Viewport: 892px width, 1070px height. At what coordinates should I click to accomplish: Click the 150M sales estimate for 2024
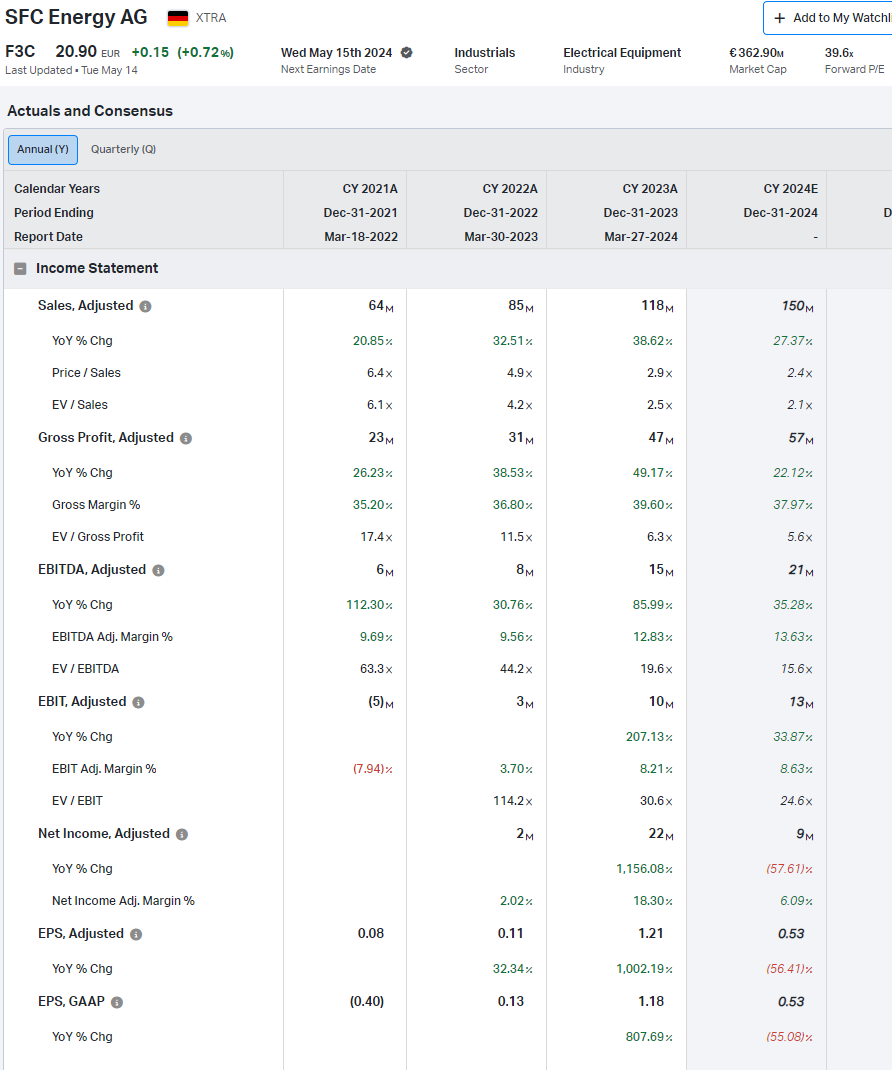tap(797, 306)
